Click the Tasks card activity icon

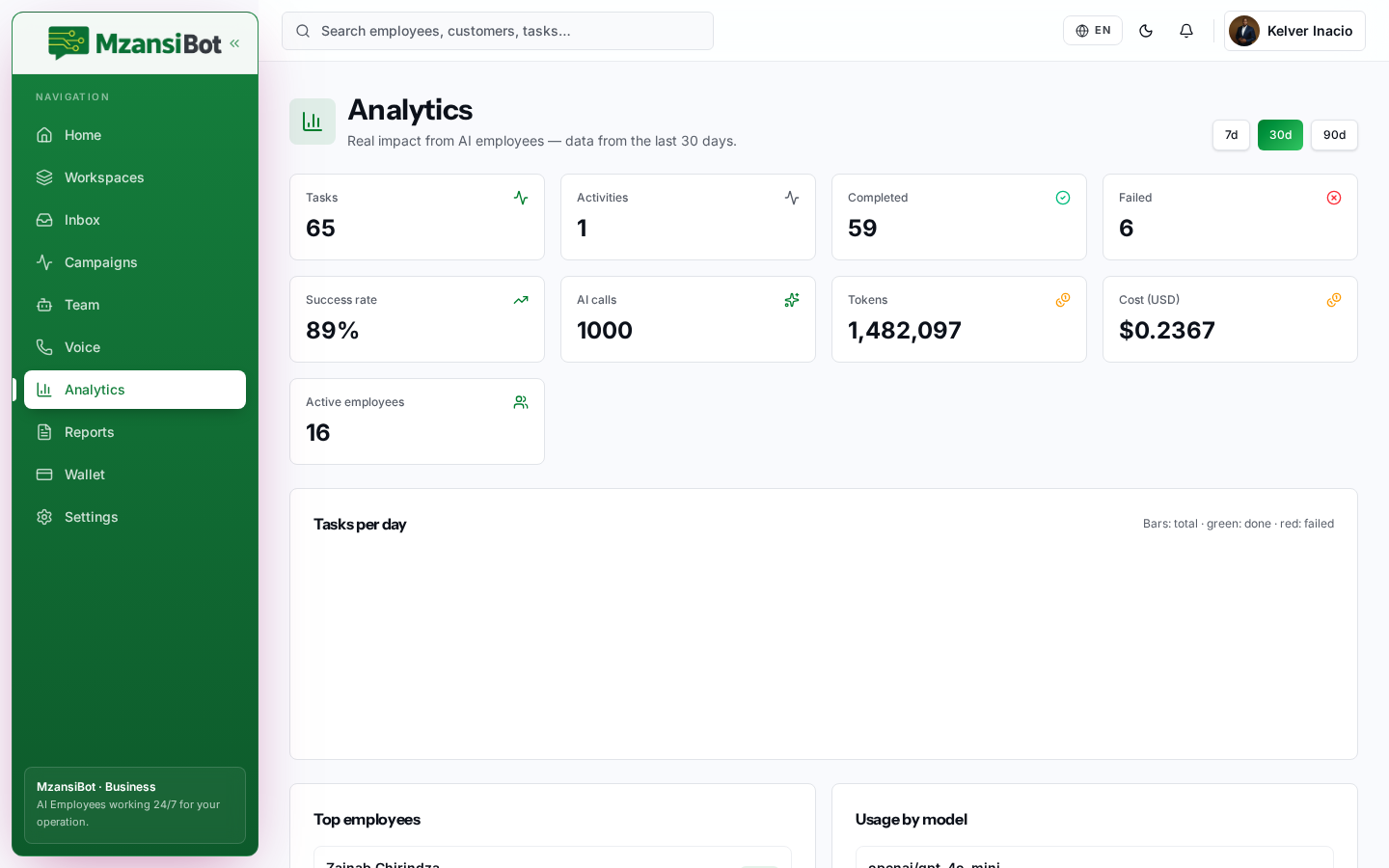pos(521,198)
